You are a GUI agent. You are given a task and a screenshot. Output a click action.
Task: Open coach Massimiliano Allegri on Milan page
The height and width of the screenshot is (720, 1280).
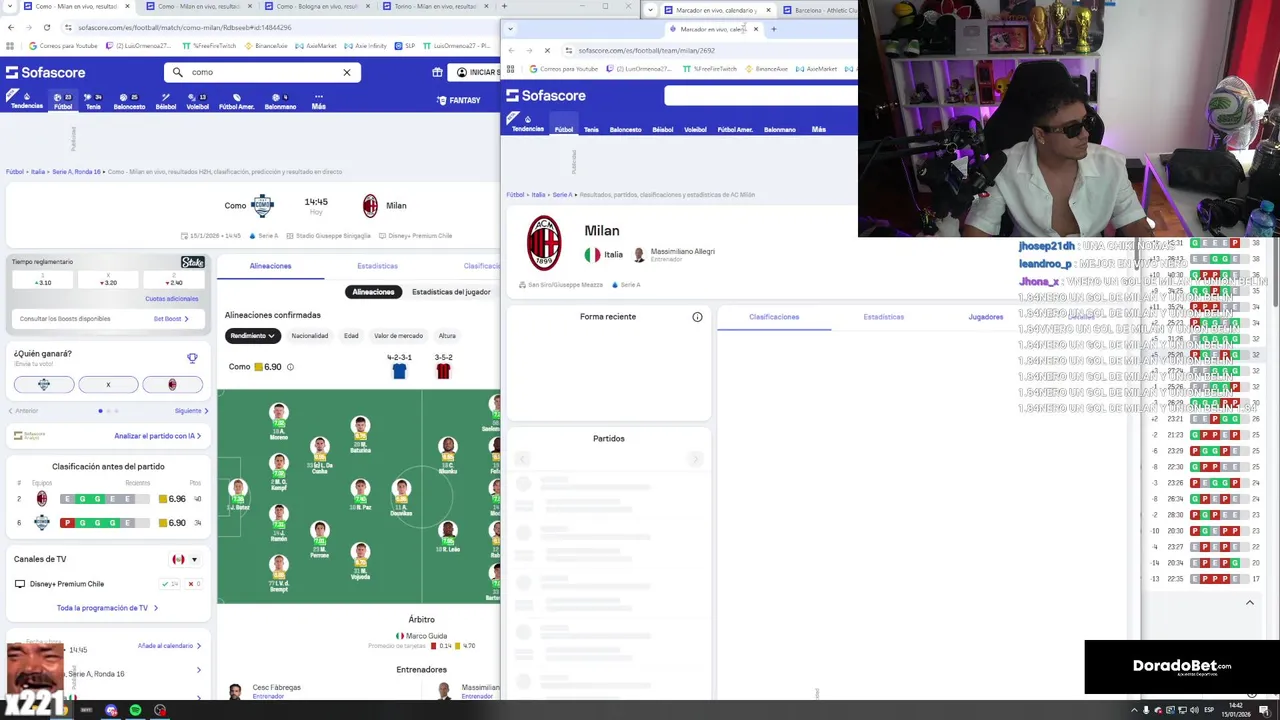click(x=674, y=254)
